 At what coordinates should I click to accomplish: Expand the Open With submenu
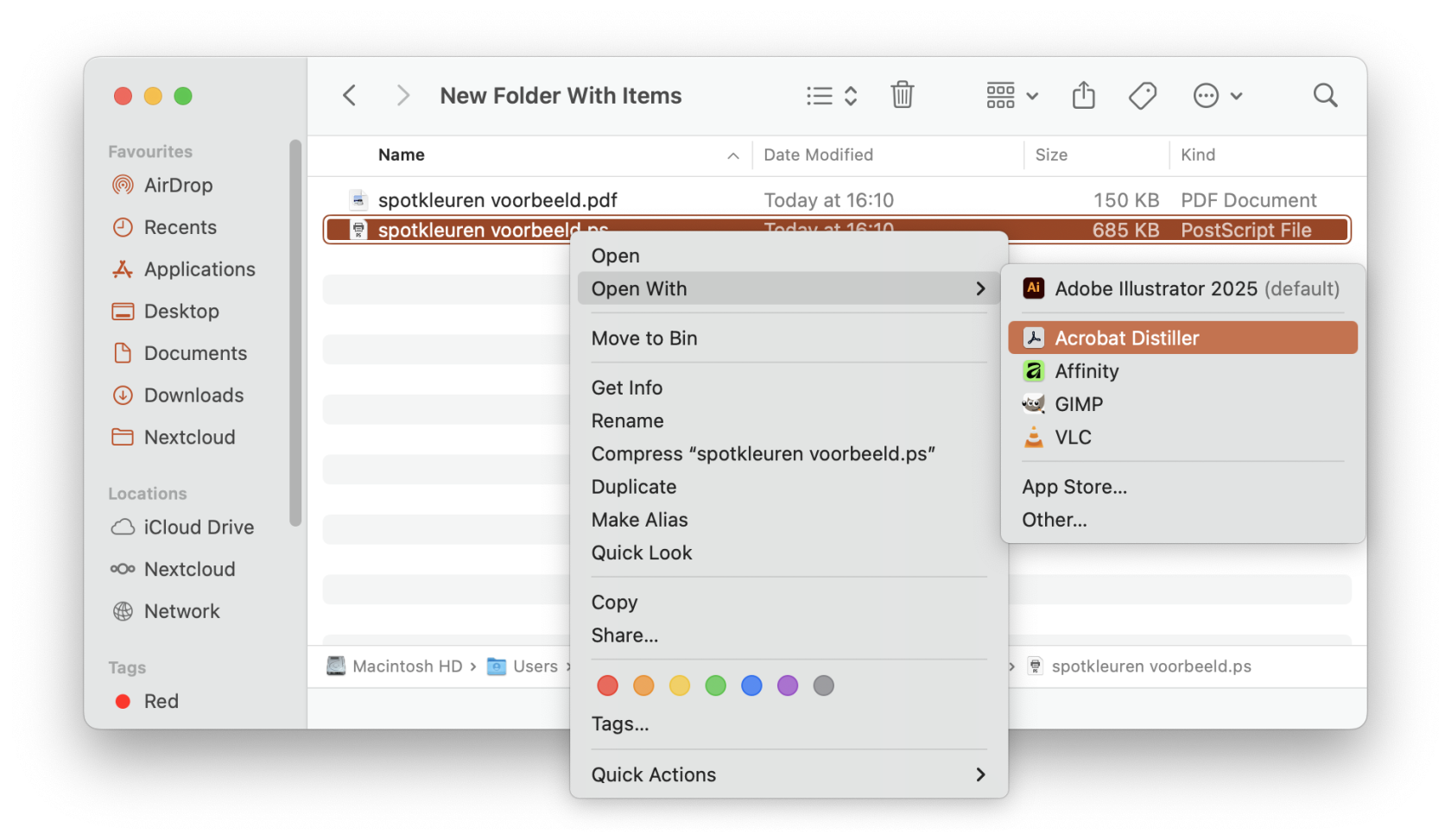tap(789, 288)
